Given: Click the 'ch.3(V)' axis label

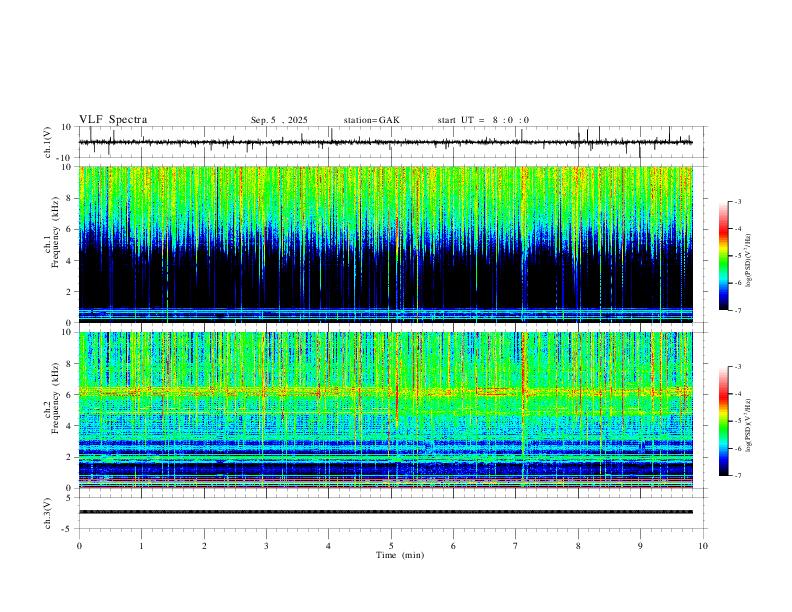Looking at the screenshot, I should pos(48,513).
